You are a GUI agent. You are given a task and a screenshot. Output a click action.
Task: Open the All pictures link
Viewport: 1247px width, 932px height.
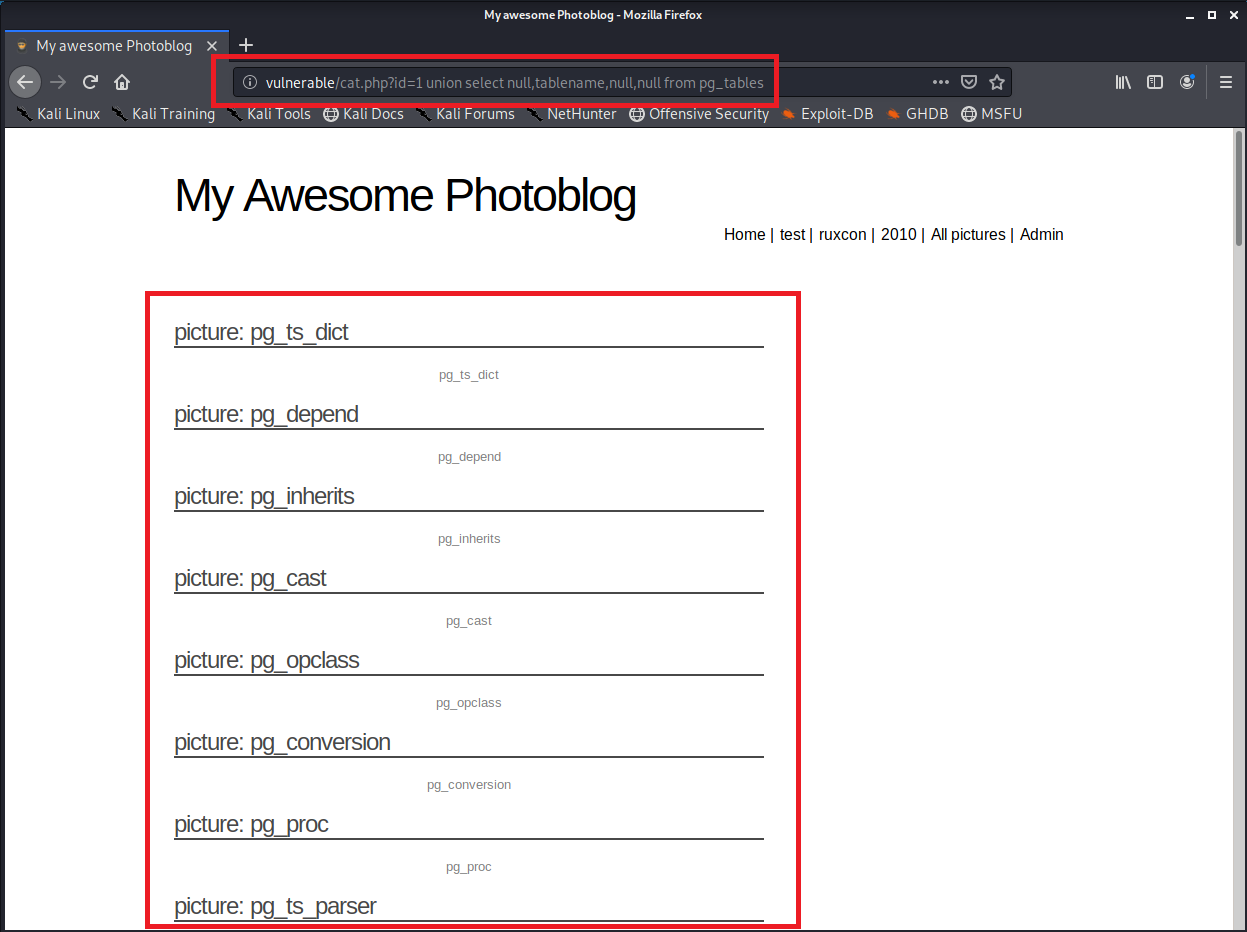967,234
